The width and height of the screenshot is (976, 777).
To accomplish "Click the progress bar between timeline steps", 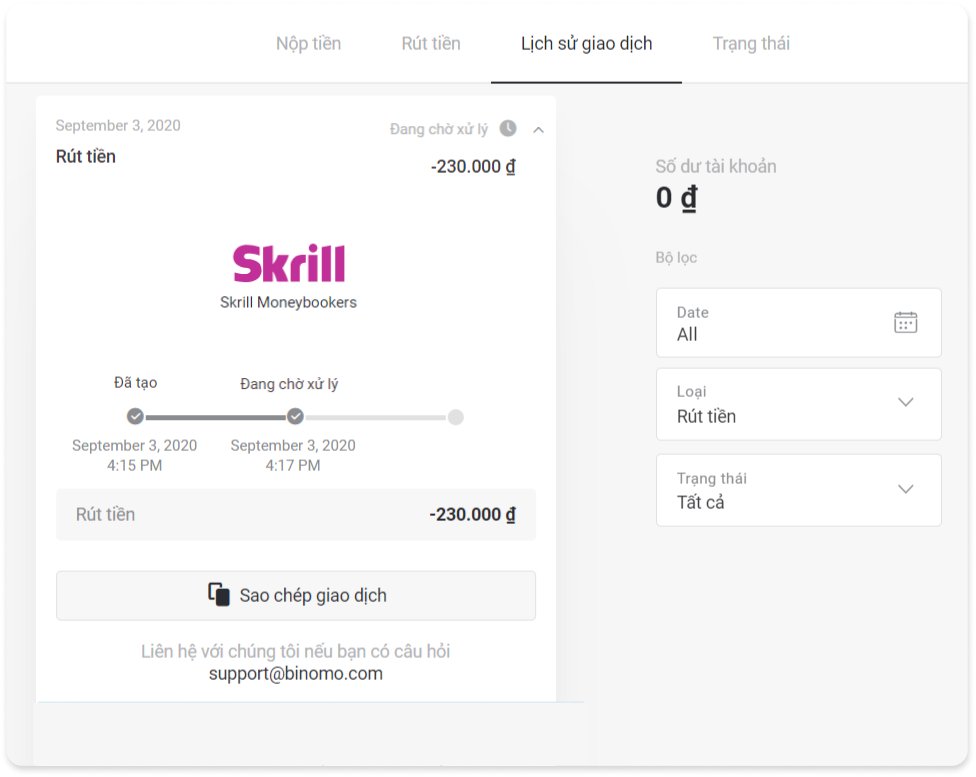I will tap(214, 416).
